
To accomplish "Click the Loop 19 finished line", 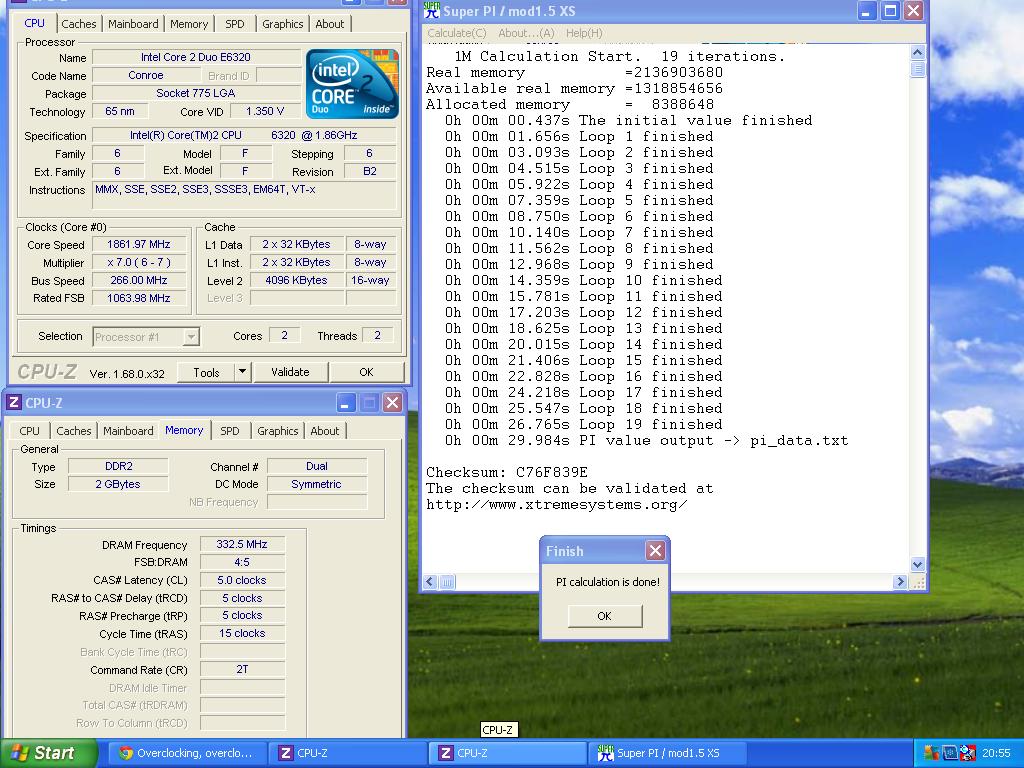I will tap(584, 424).
